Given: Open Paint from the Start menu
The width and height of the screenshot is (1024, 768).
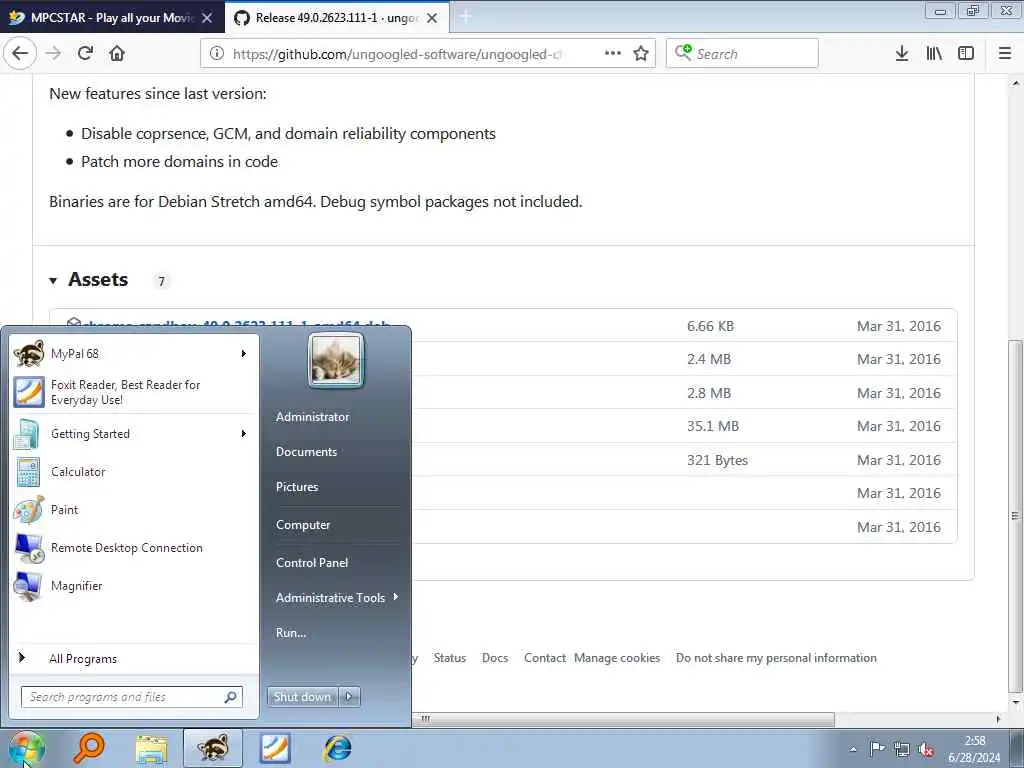Looking at the screenshot, I should click(134, 510).
